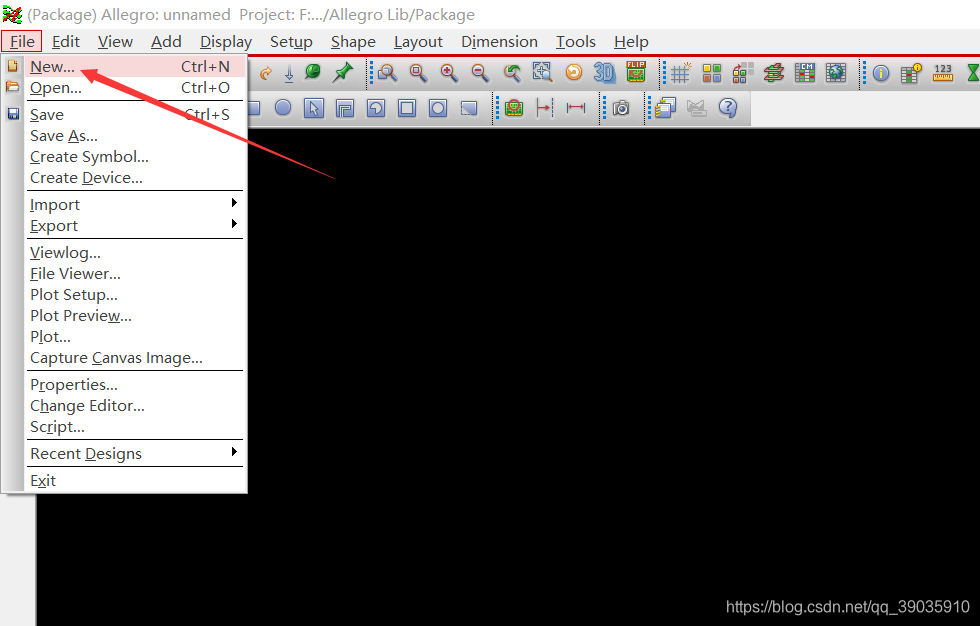
Task: Click the green board with red circle icon
Action: [x=514, y=108]
